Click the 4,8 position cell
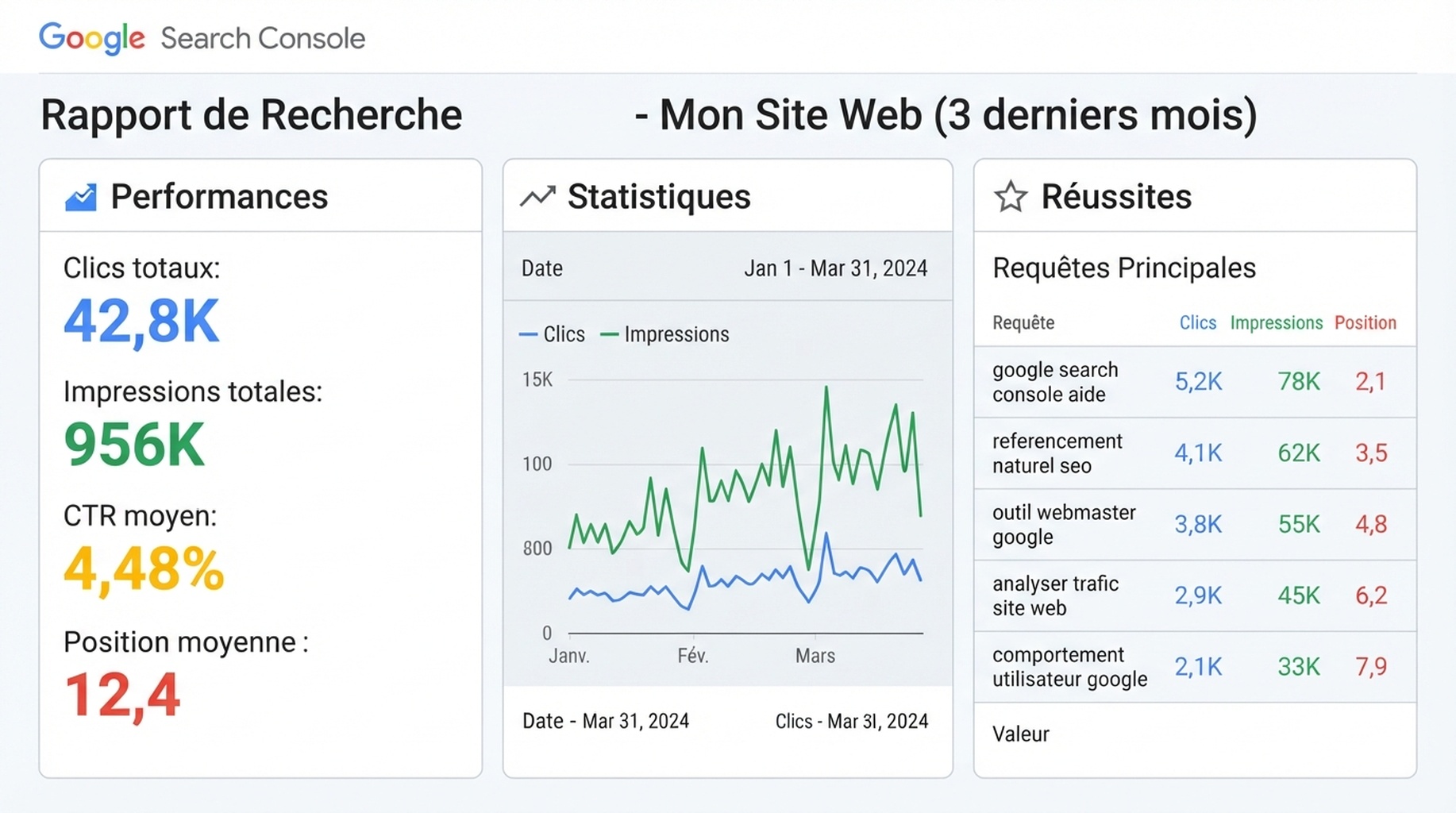Image resolution: width=1456 pixels, height=813 pixels. [x=1371, y=525]
